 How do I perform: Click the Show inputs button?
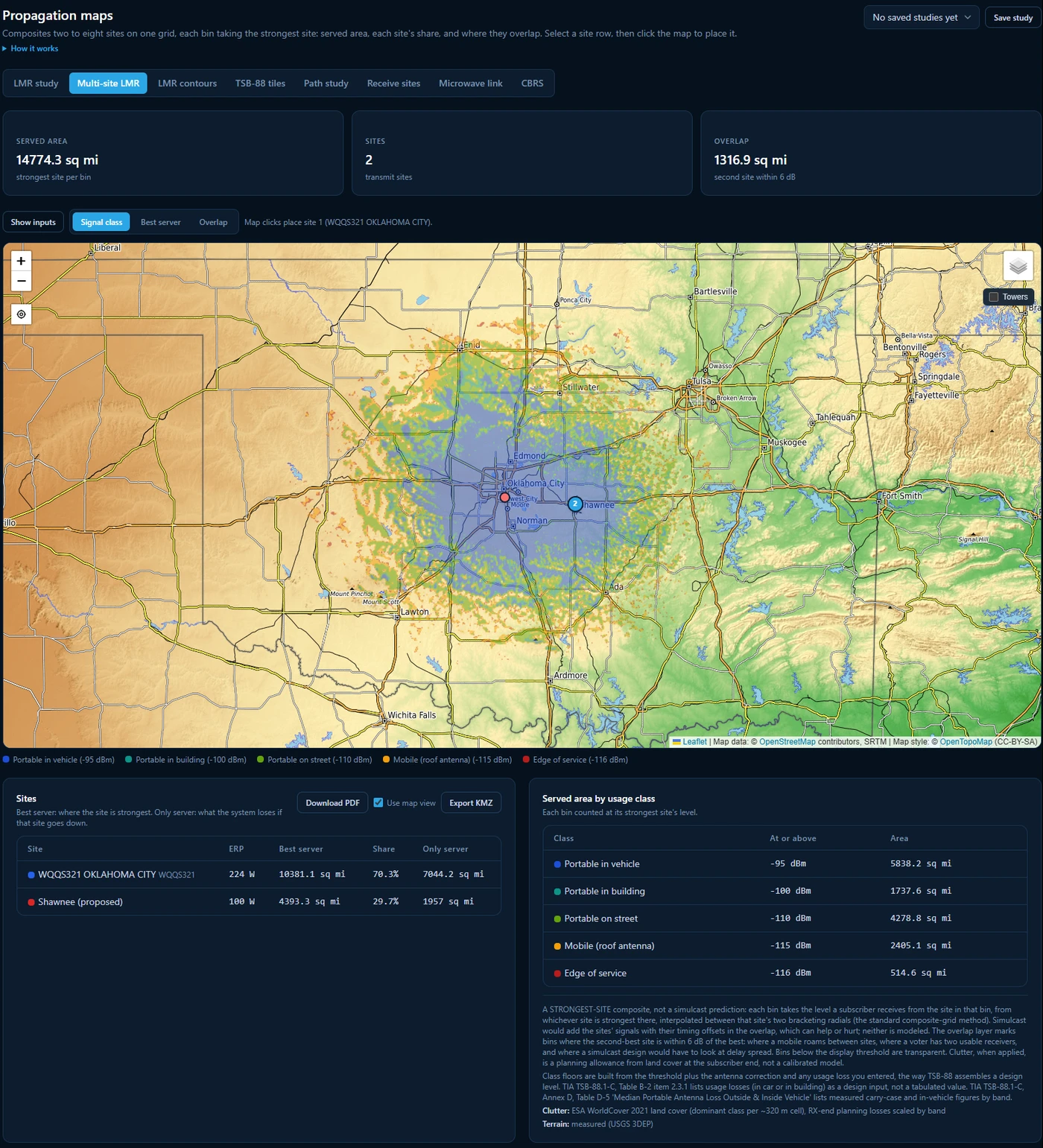click(x=34, y=222)
